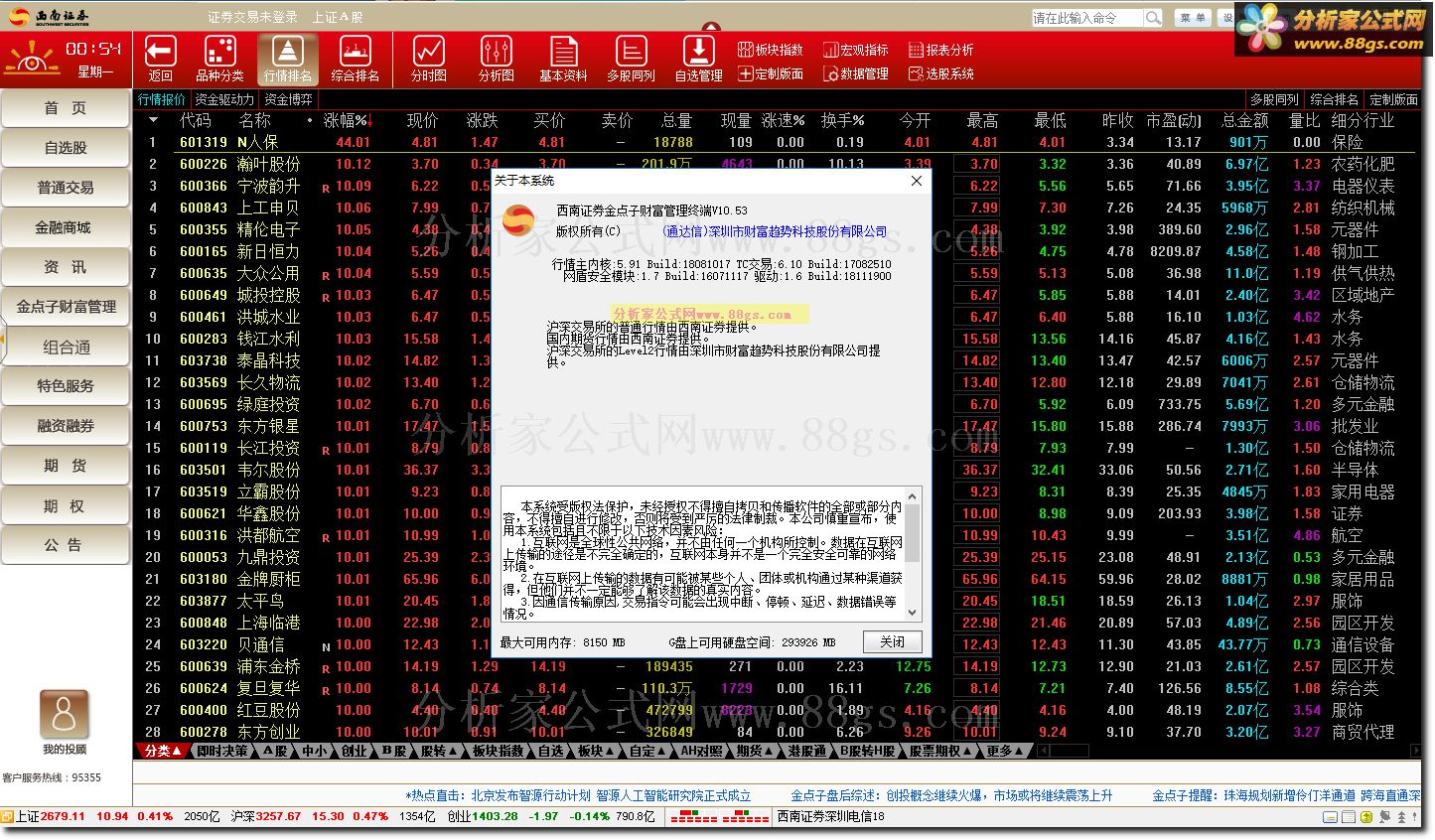Switch to the 资金驱动力 tab

(x=224, y=99)
